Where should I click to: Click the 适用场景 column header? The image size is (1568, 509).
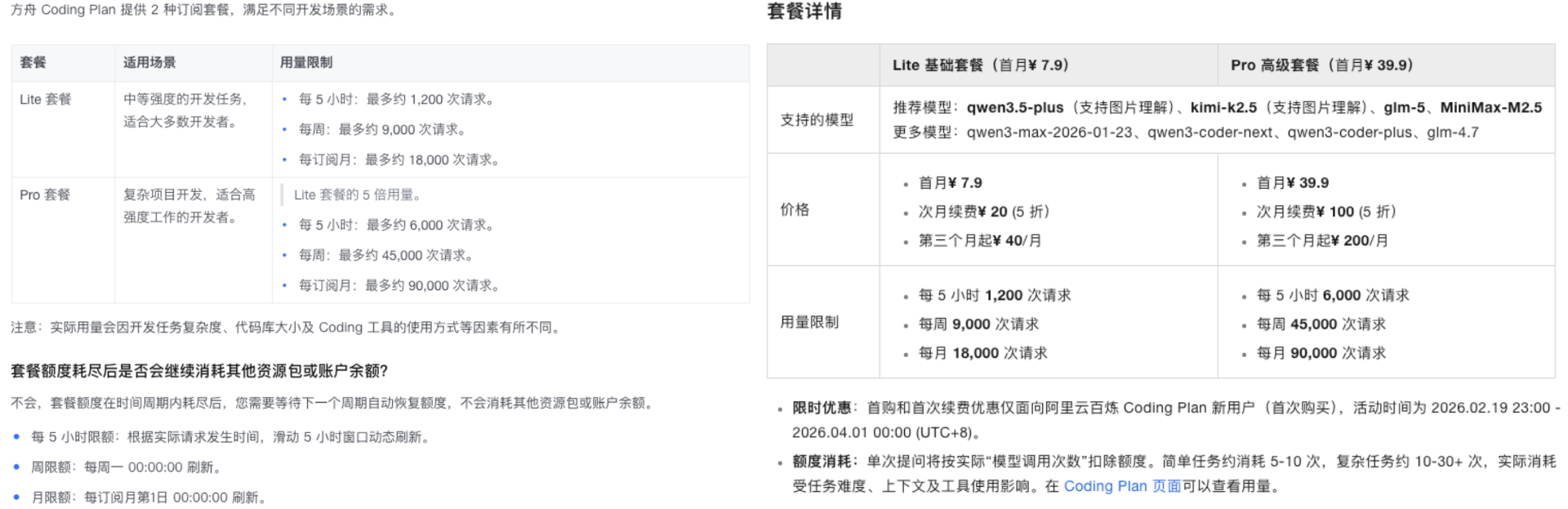coord(149,63)
